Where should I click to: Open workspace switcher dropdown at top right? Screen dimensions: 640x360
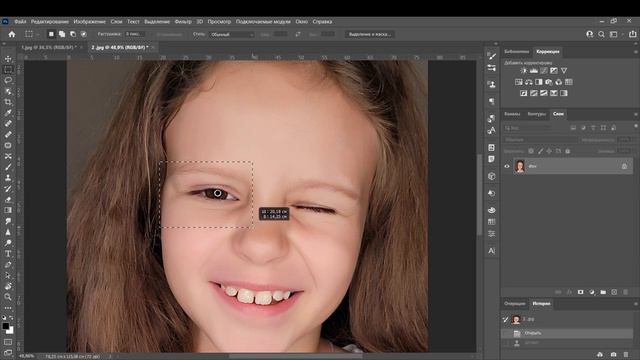click(x=615, y=34)
